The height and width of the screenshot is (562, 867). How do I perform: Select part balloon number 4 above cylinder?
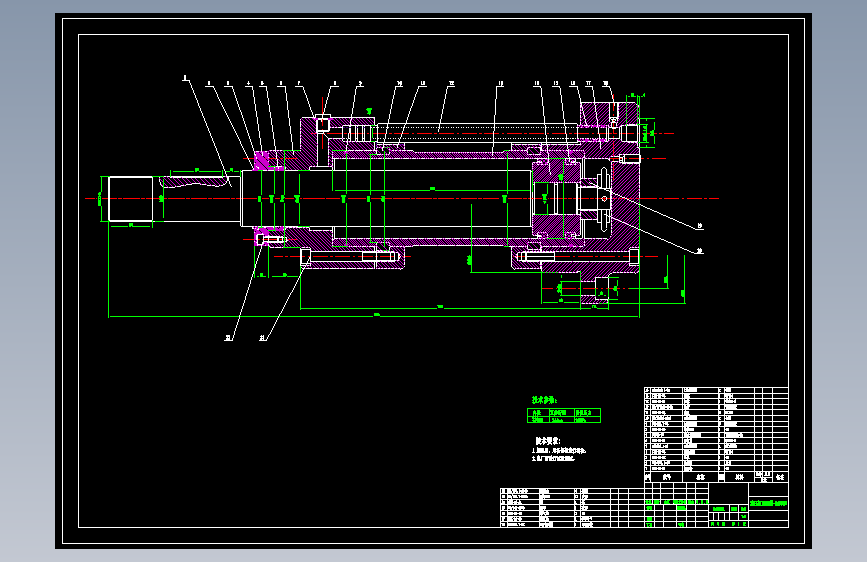click(248, 84)
